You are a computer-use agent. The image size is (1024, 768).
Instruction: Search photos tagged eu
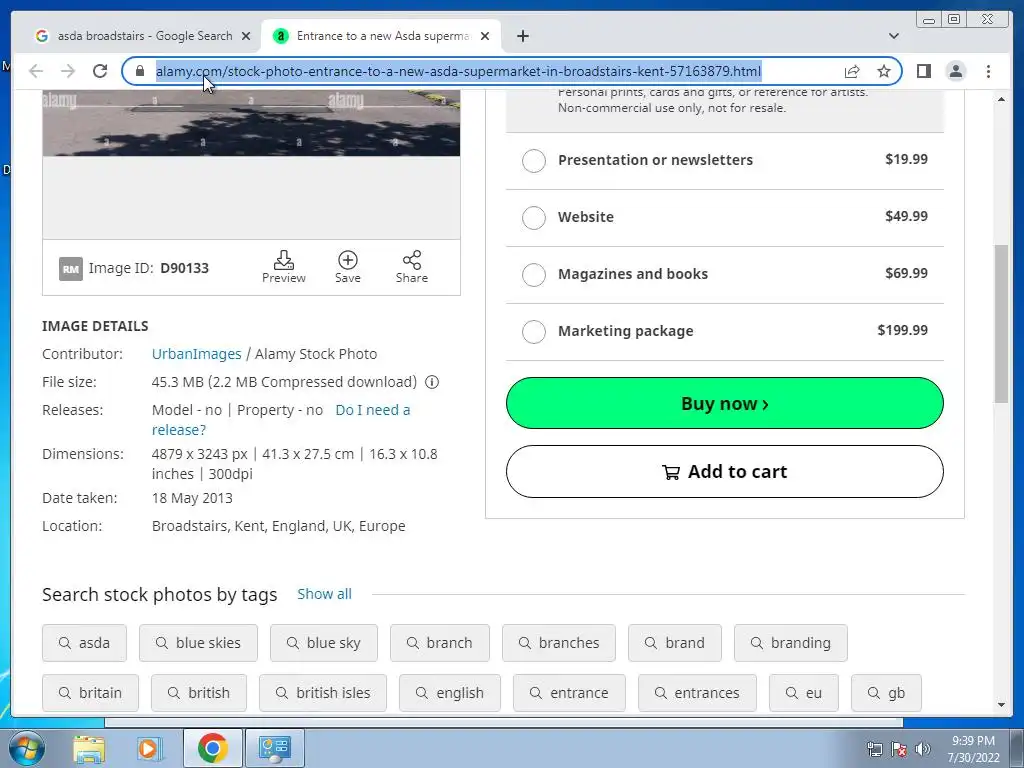803,693
